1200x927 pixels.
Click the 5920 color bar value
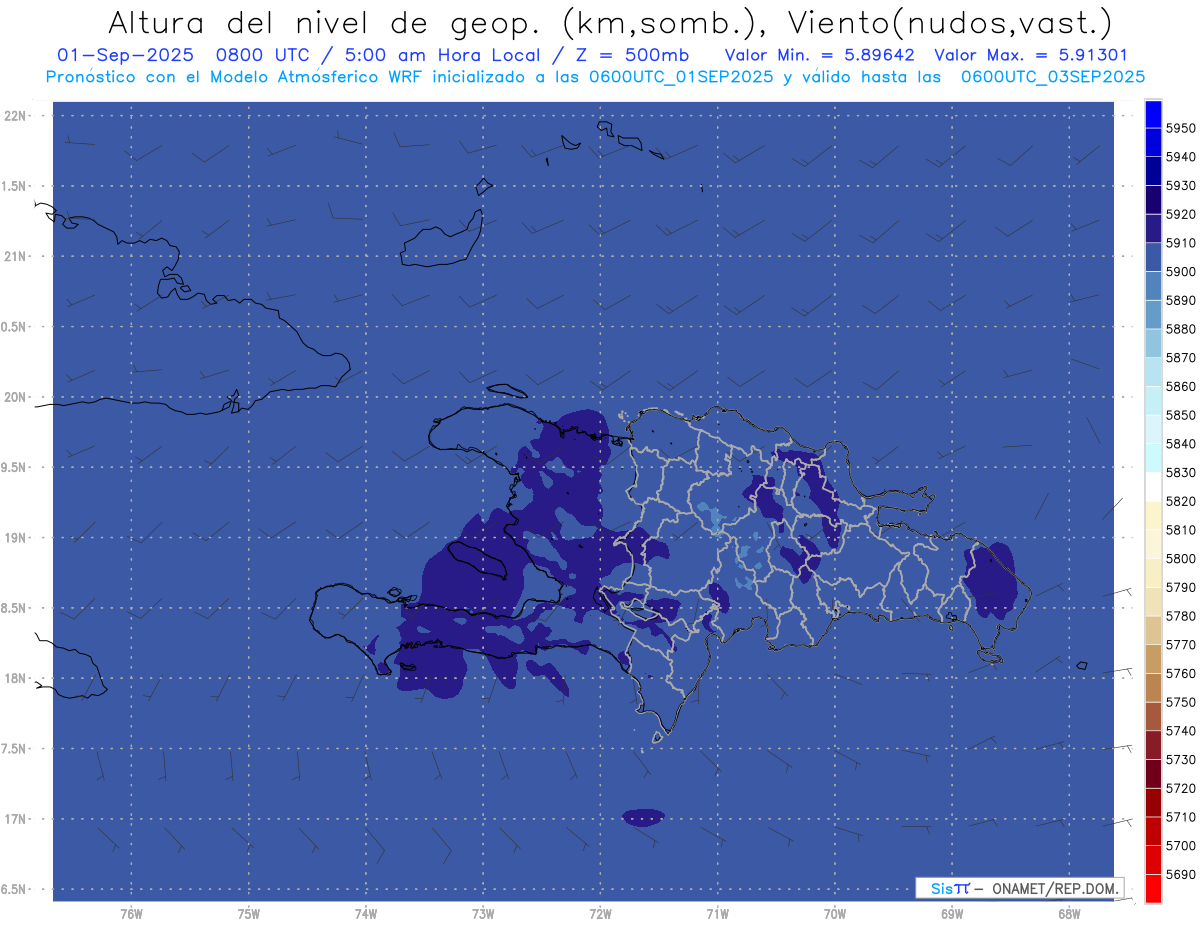pyautogui.click(x=1180, y=214)
